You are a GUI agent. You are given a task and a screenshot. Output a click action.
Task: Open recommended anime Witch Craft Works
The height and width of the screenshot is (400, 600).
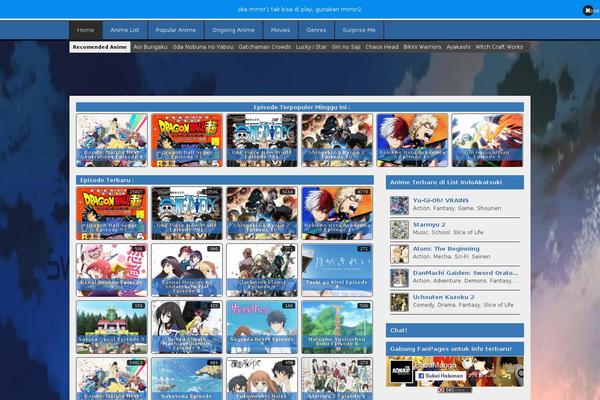point(499,47)
